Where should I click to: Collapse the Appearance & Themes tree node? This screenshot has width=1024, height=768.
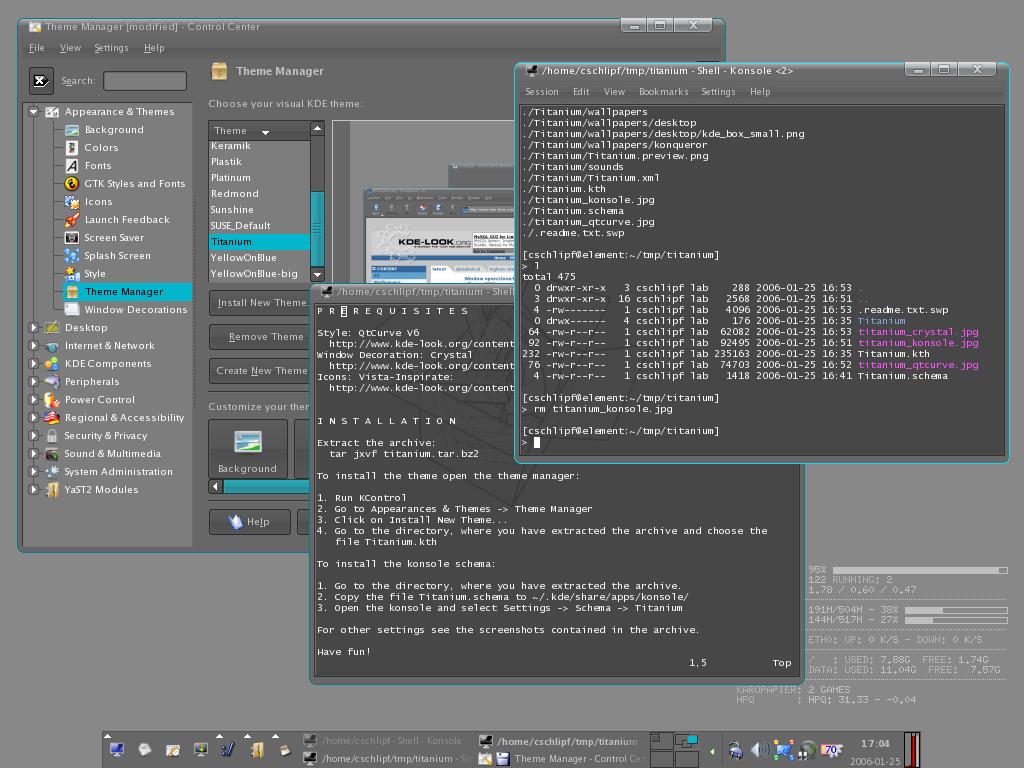click(33, 112)
